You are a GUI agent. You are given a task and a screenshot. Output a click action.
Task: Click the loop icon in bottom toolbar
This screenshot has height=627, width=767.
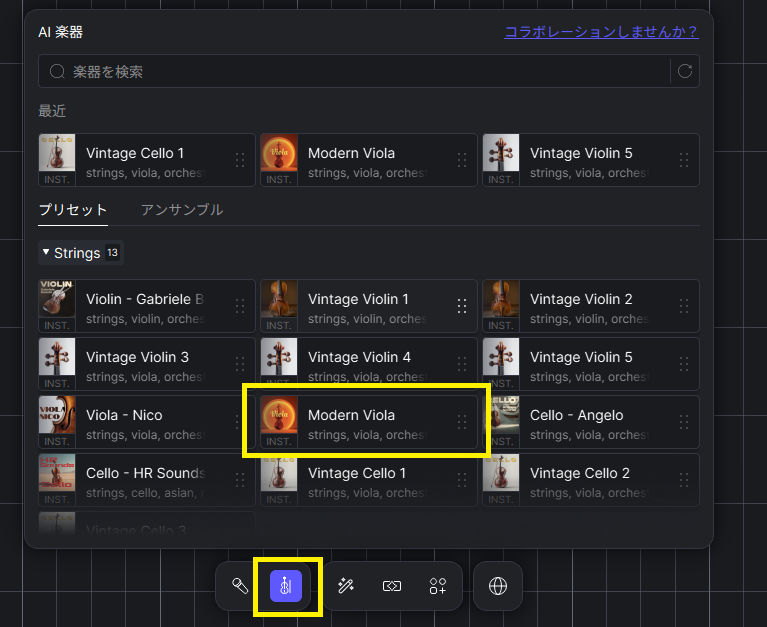click(x=392, y=586)
